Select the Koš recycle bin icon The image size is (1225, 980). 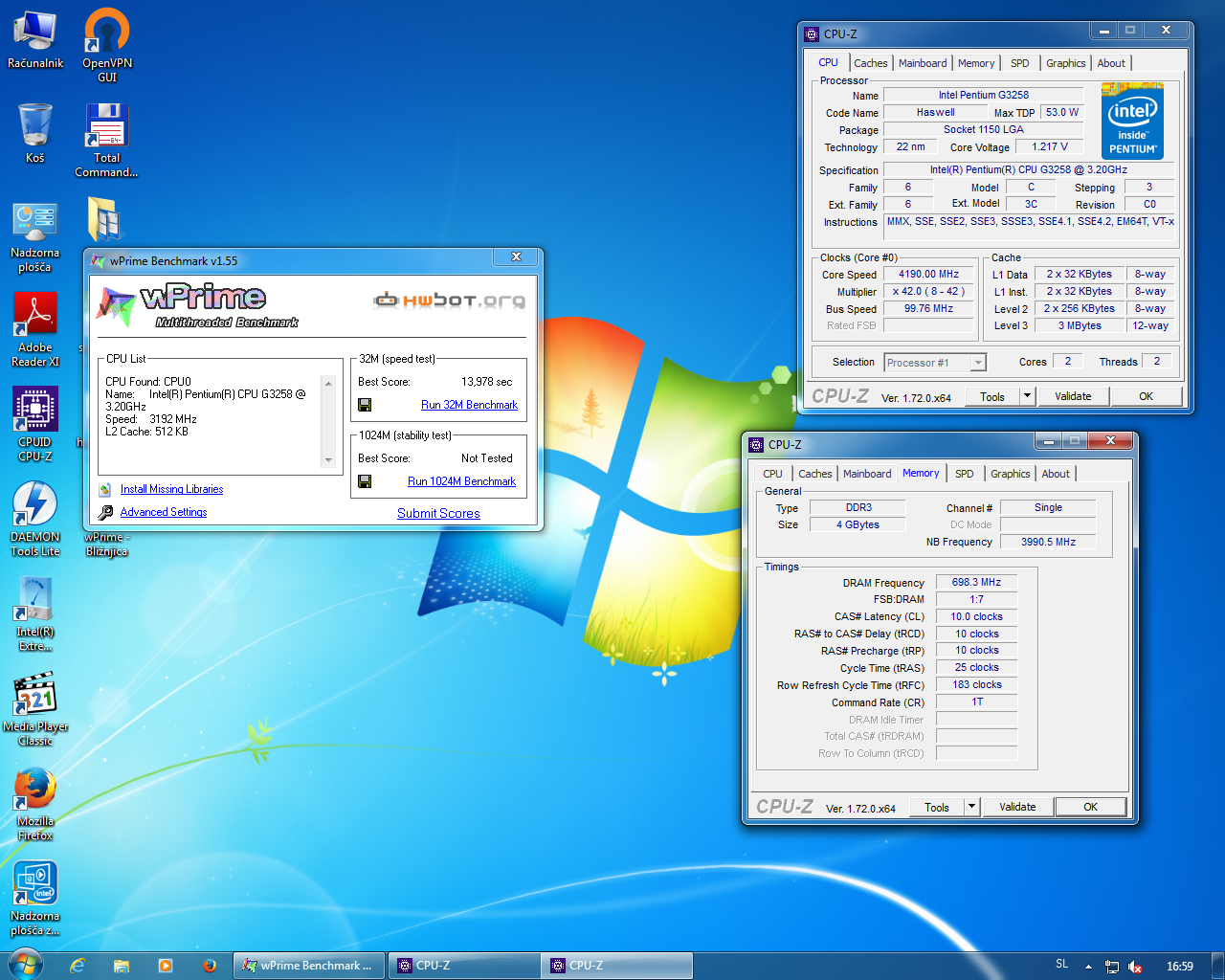pyautogui.click(x=35, y=134)
